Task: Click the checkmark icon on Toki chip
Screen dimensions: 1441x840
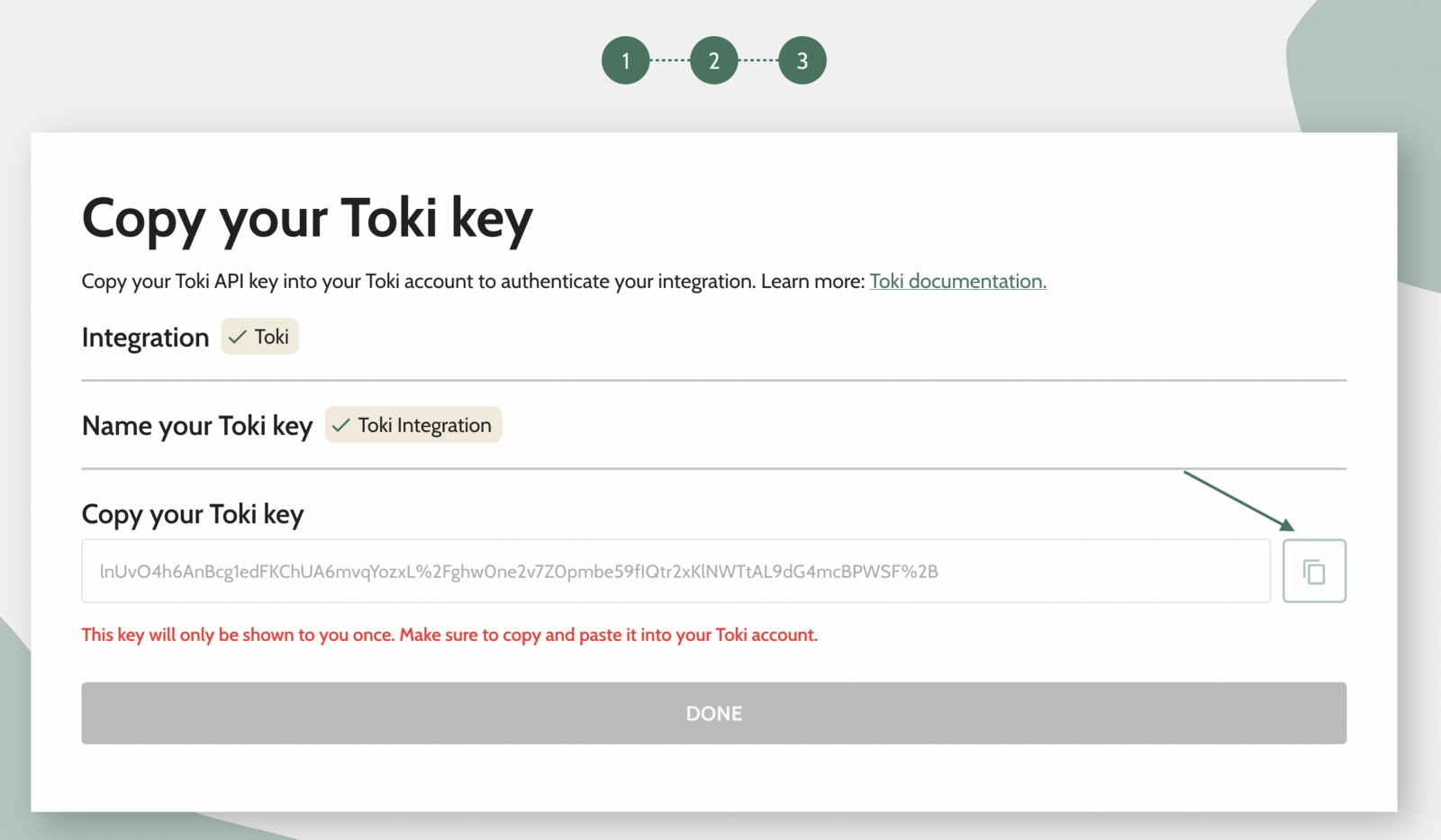Action: (x=238, y=337)
